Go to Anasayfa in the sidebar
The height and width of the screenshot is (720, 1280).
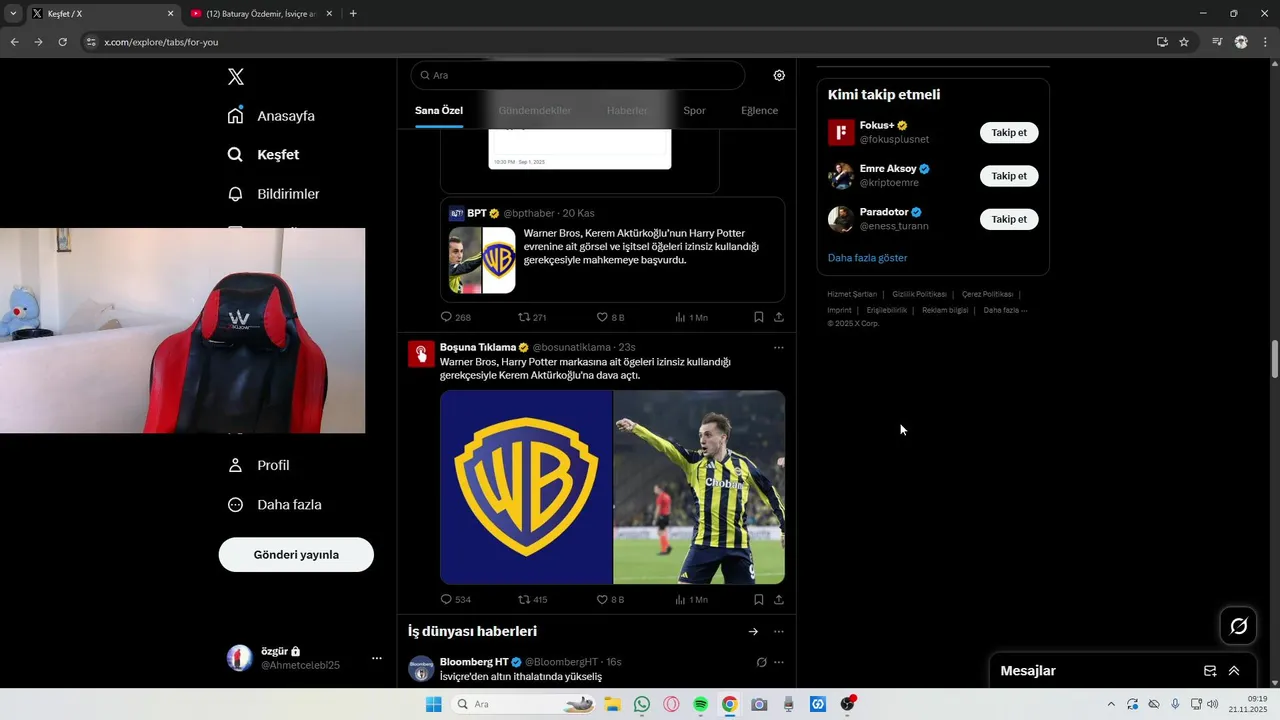(271, 116)
